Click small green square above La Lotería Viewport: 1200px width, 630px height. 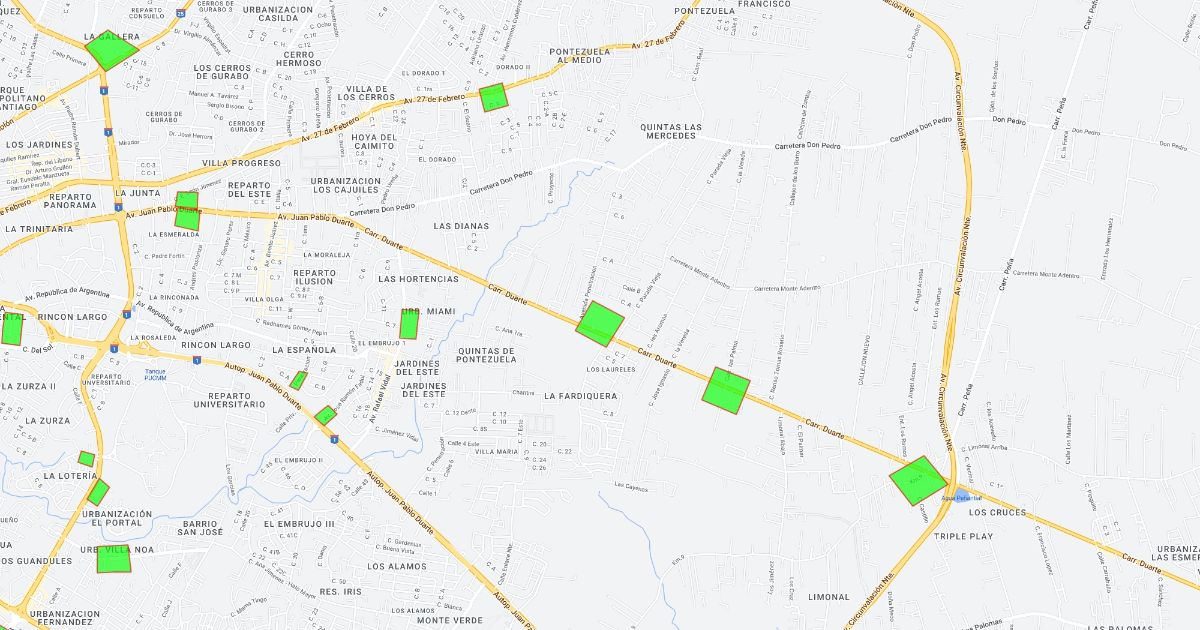click(x=87, y=459)
